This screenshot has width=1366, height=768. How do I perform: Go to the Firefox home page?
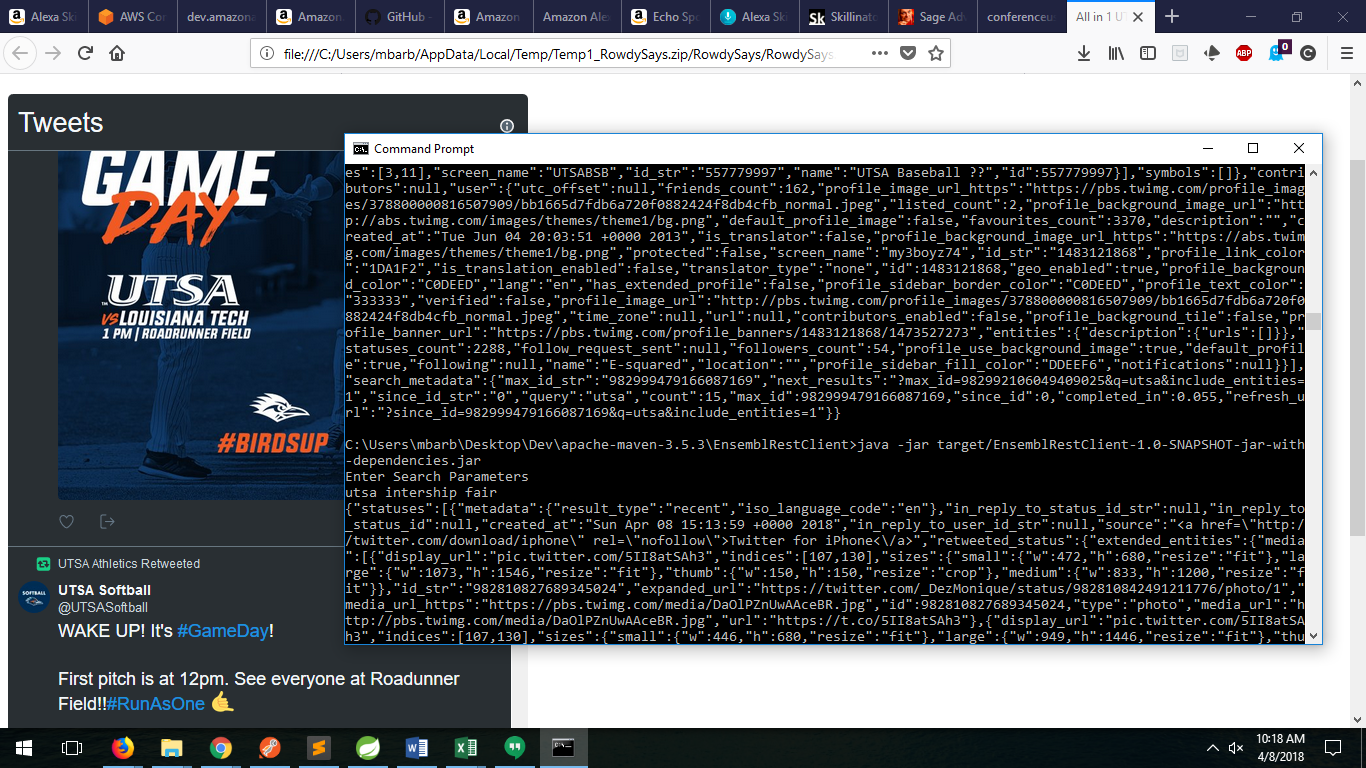(117, 53)
